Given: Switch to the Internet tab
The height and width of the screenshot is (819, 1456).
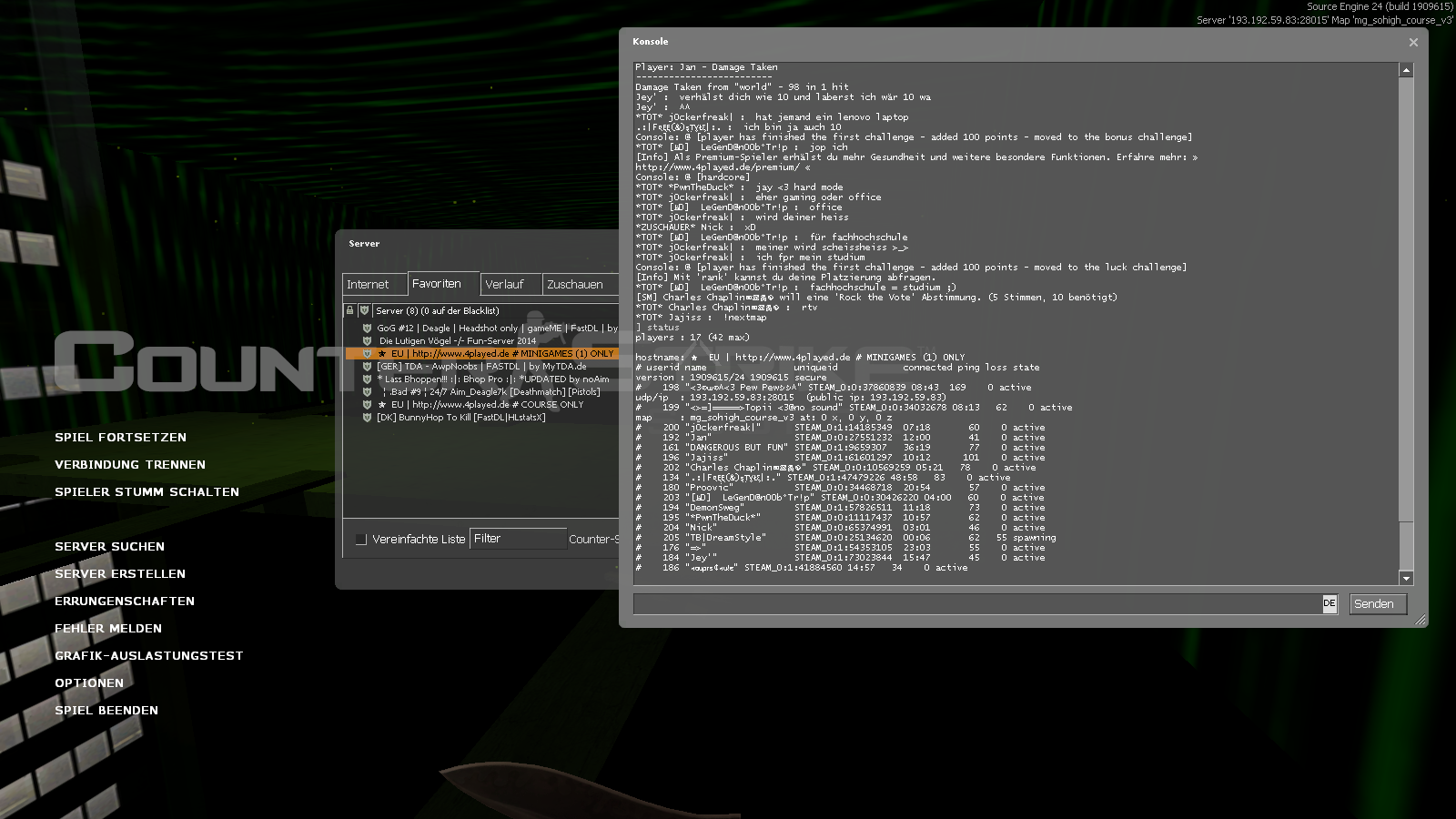Looking at the screenshot, I should (375, 284).
